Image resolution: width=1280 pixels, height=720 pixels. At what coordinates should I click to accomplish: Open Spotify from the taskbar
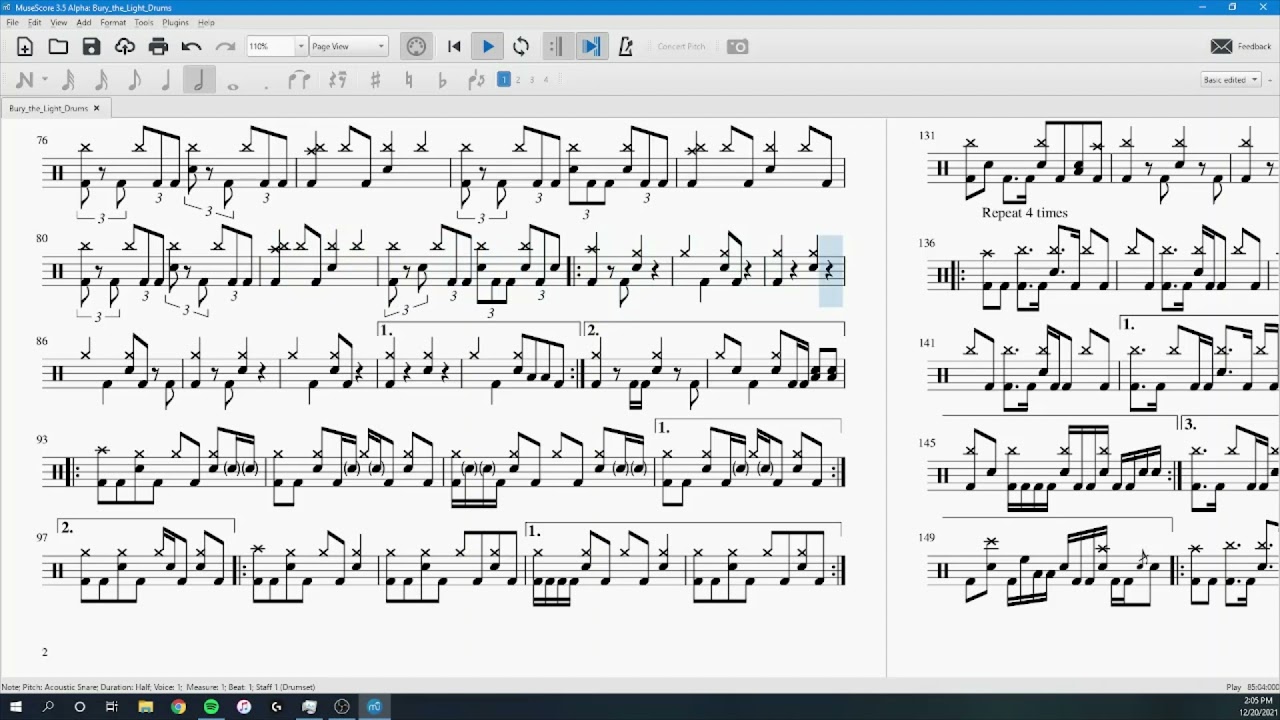click(x=211, y=707)
